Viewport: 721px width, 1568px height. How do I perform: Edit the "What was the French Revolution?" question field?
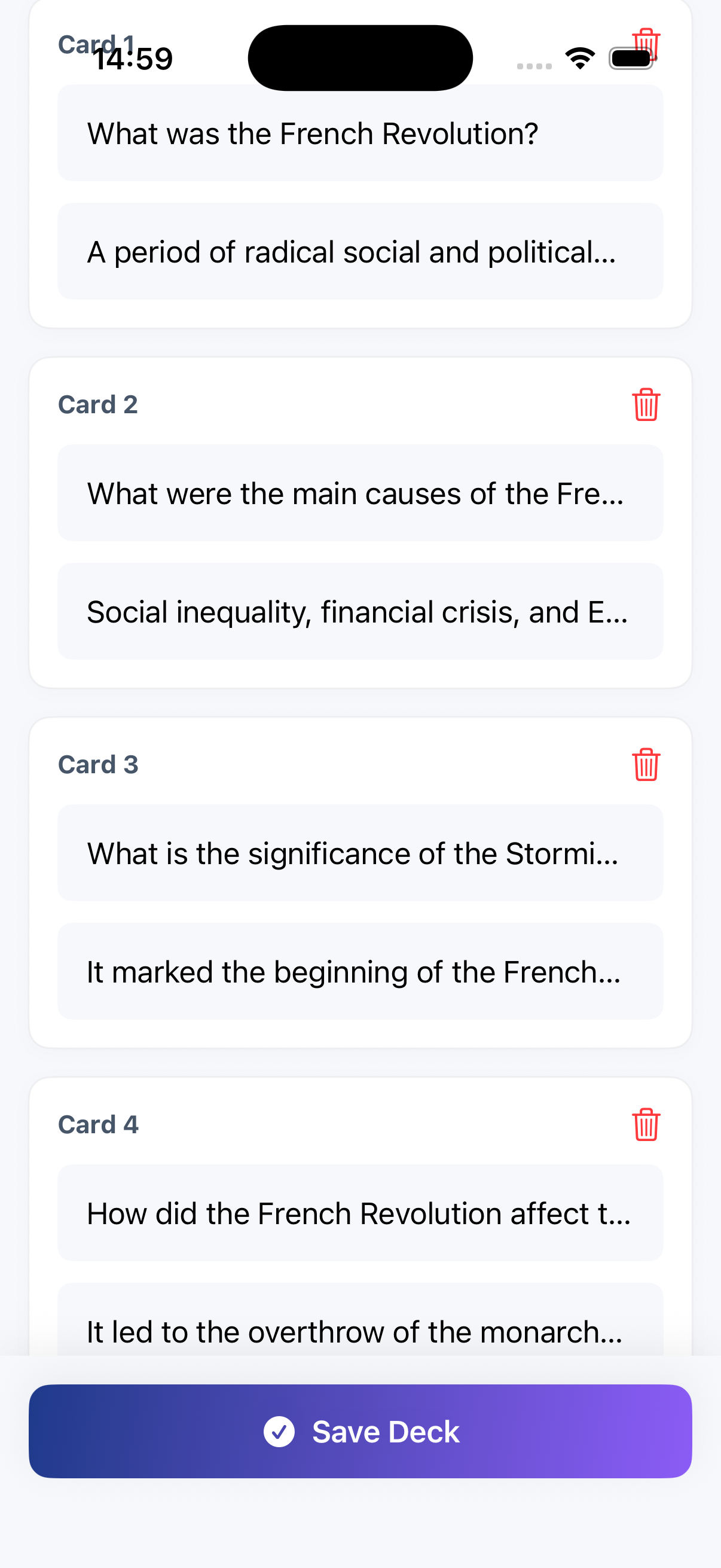click(x=360, y=133)
